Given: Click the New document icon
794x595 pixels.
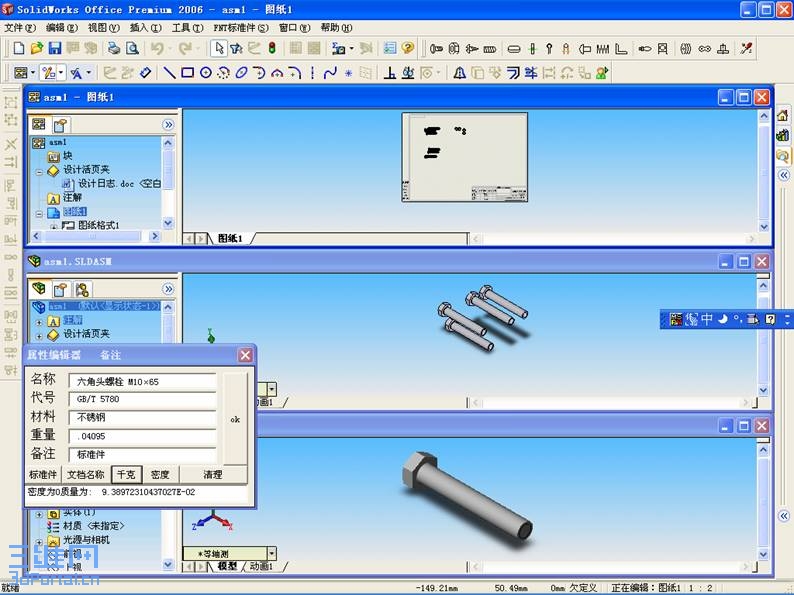Looking at the screenshot, I should tap(19, 48).
